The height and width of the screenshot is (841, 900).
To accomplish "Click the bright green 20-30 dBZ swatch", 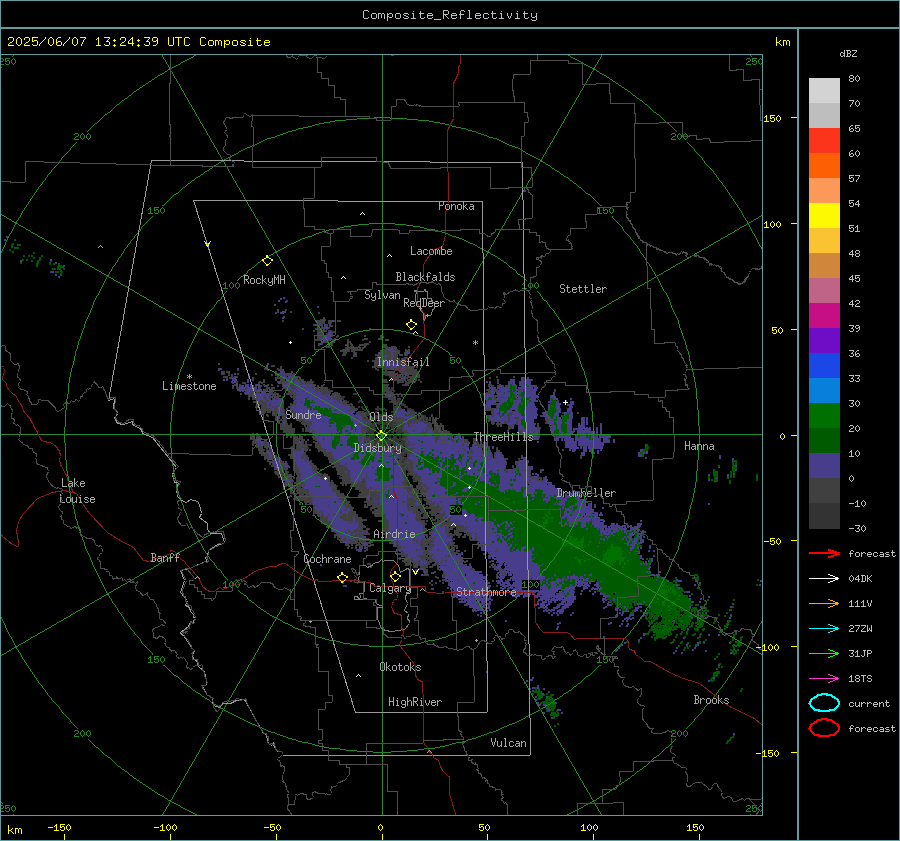I will coord(824,416).
